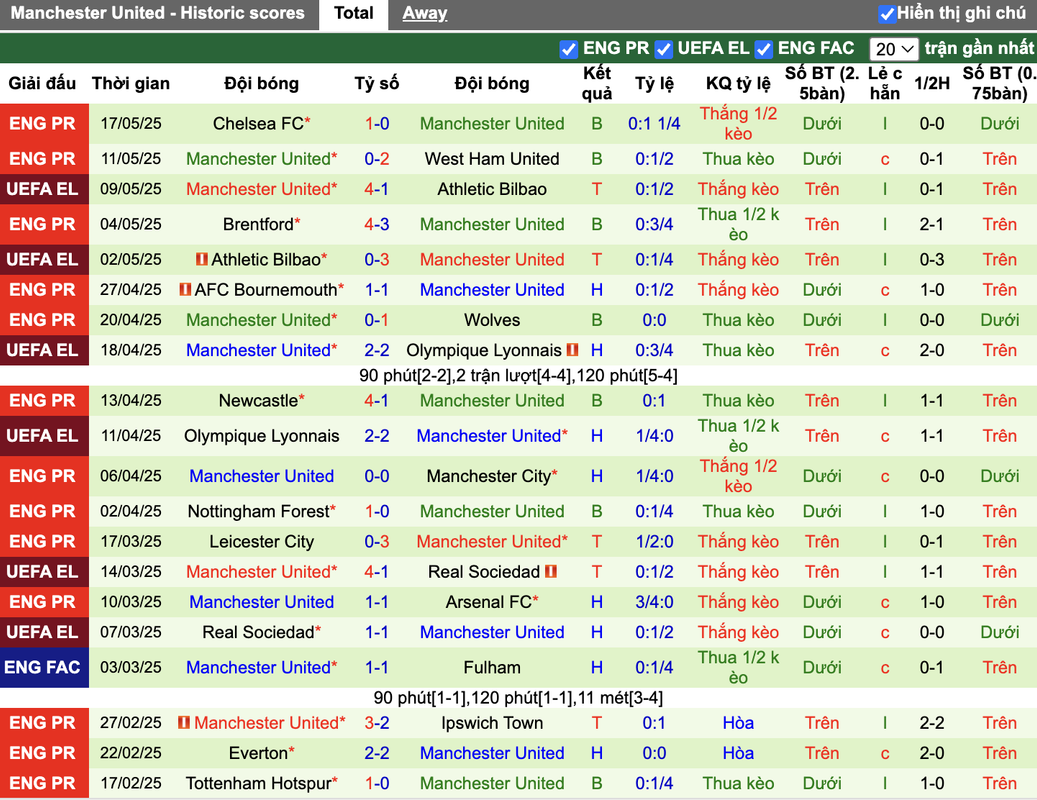The height and width of the screenshot is (800, 1037).
Task: Open Fulham team link
Action: point(492,667)
